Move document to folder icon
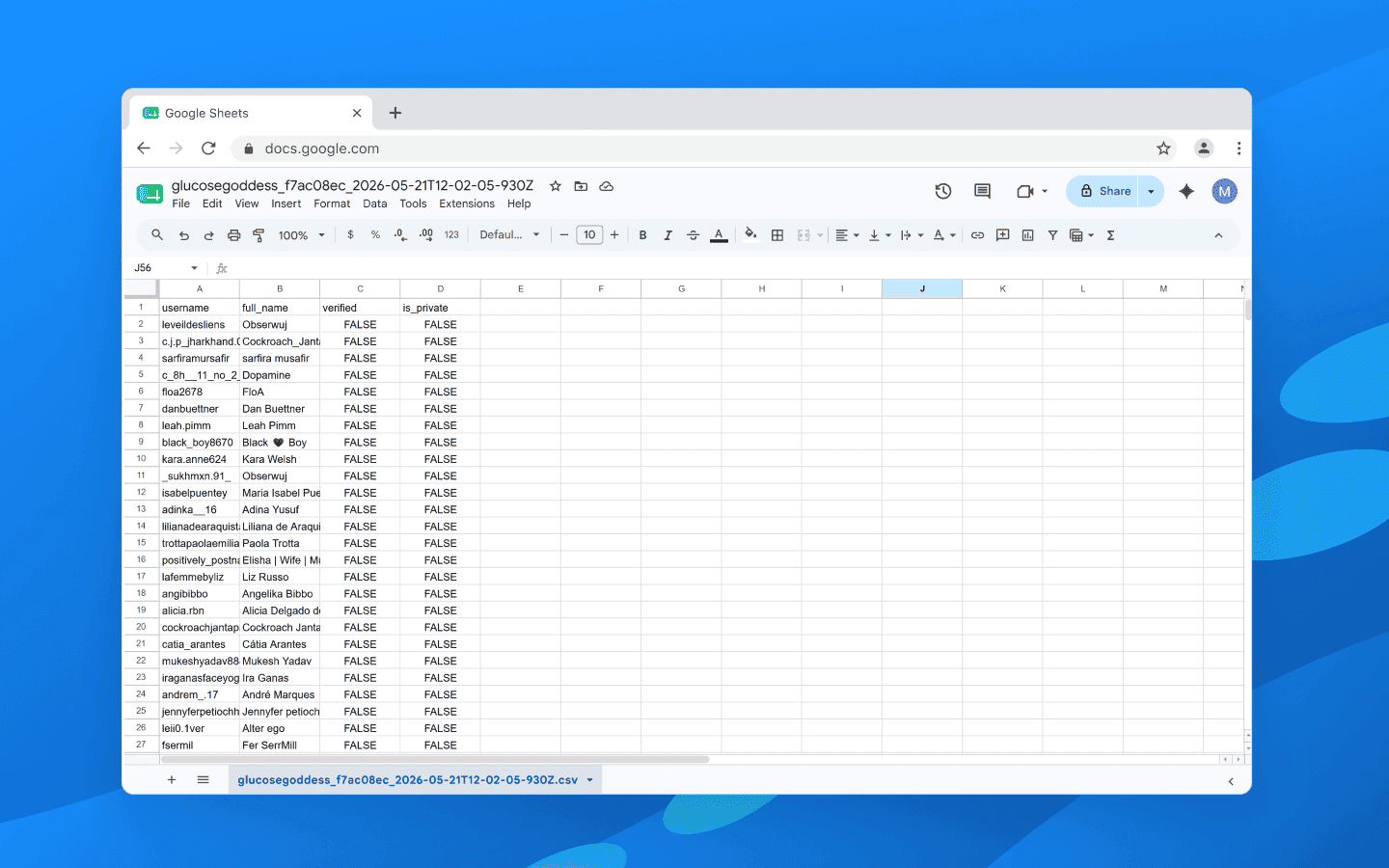This screenshot has height=868, width=1389. tap(581, 186)
